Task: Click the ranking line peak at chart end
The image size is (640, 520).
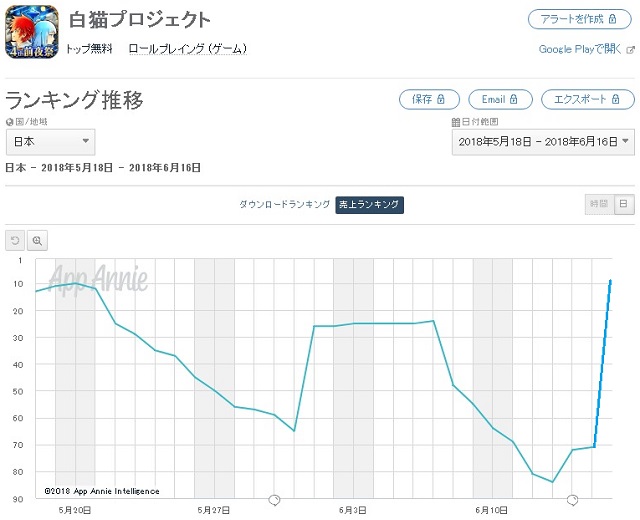Action: pyautogui.click(x=610, y=282)
